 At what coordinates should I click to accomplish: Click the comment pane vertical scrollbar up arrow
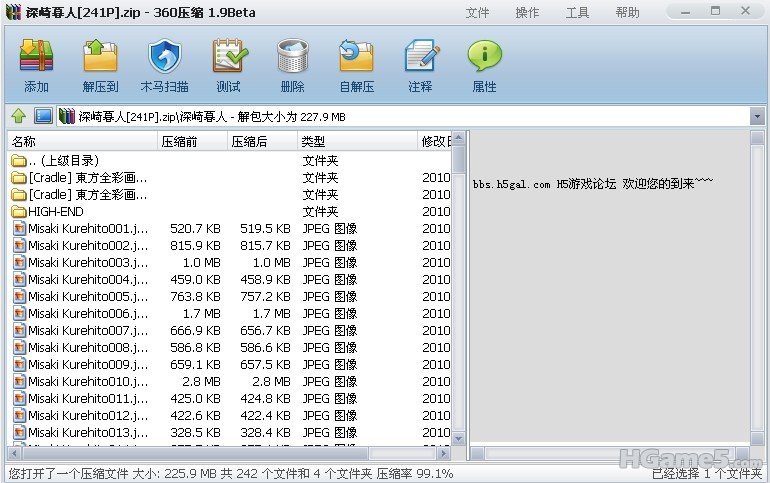757,138
